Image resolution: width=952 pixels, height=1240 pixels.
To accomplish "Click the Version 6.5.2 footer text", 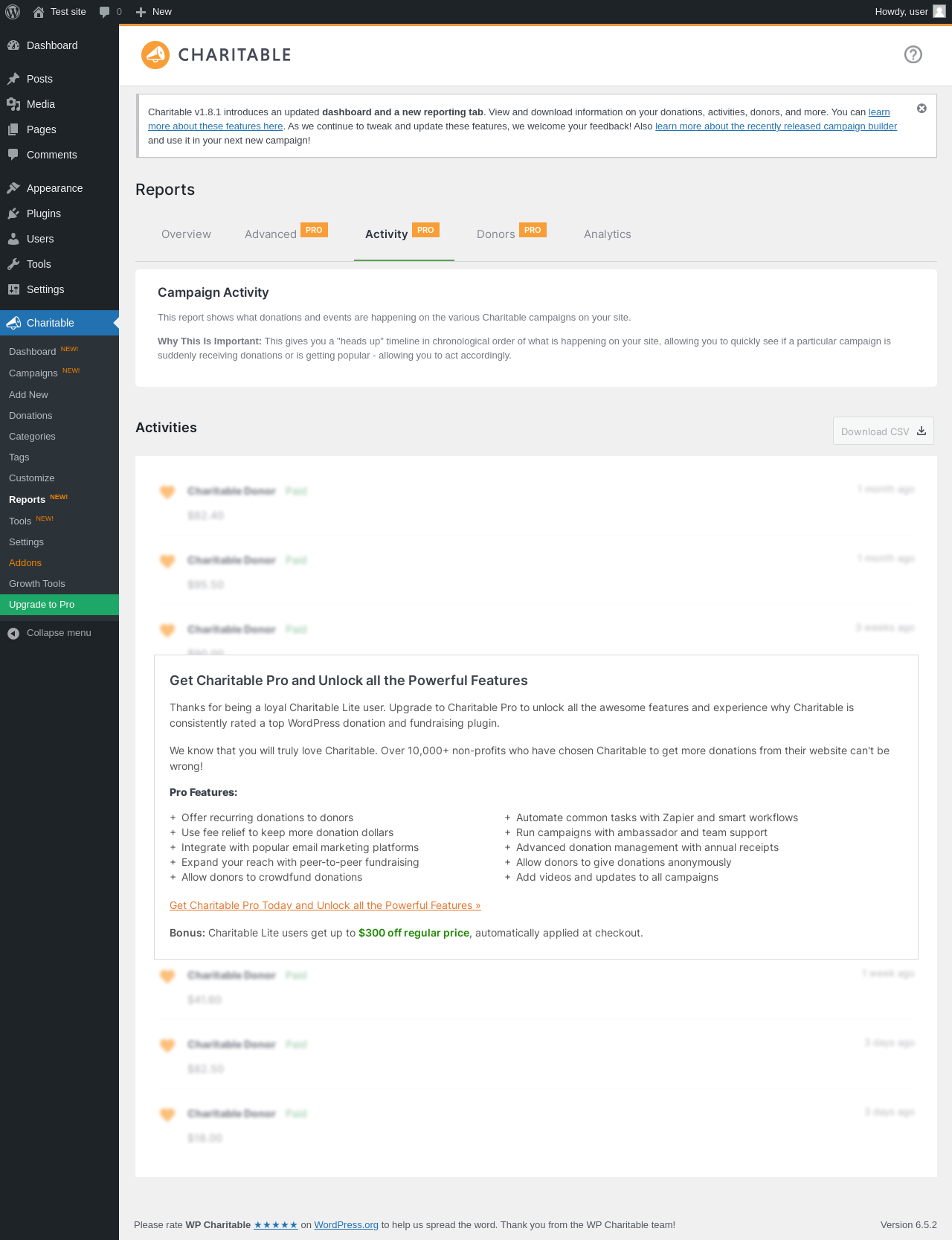I will (909, 1225).
